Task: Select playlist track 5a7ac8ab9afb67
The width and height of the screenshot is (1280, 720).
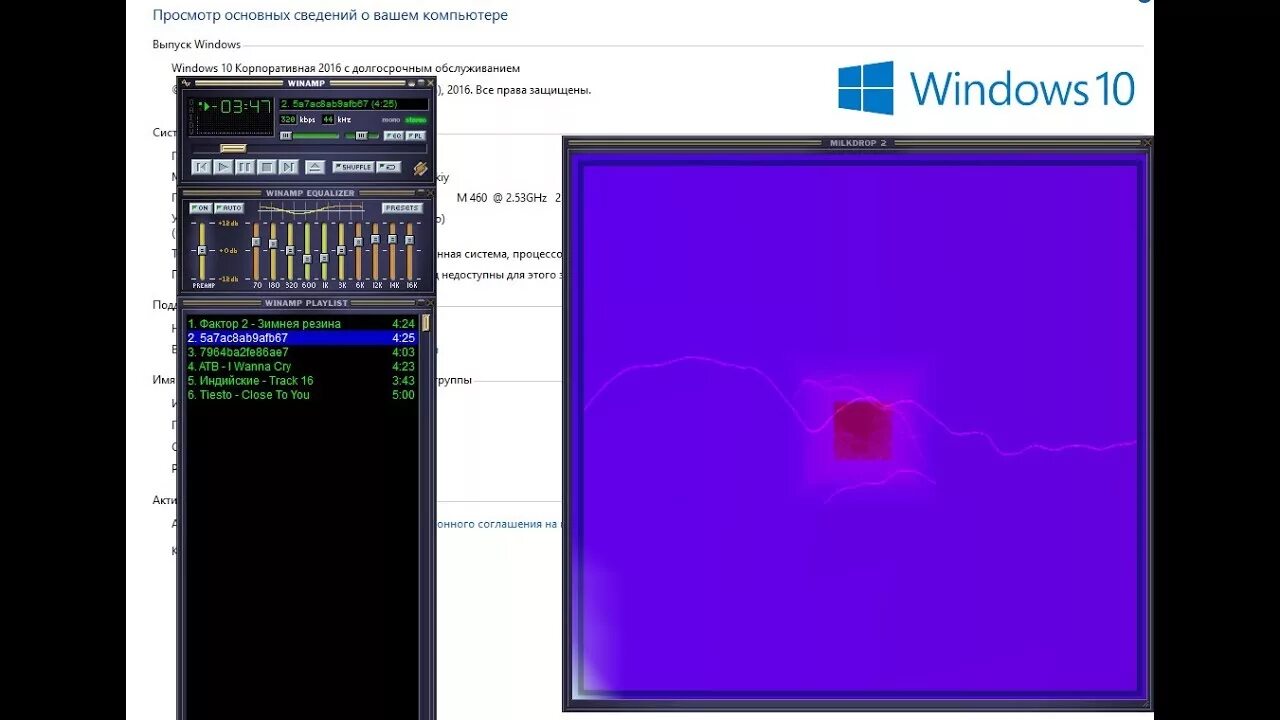Action: tap(301, 338)
